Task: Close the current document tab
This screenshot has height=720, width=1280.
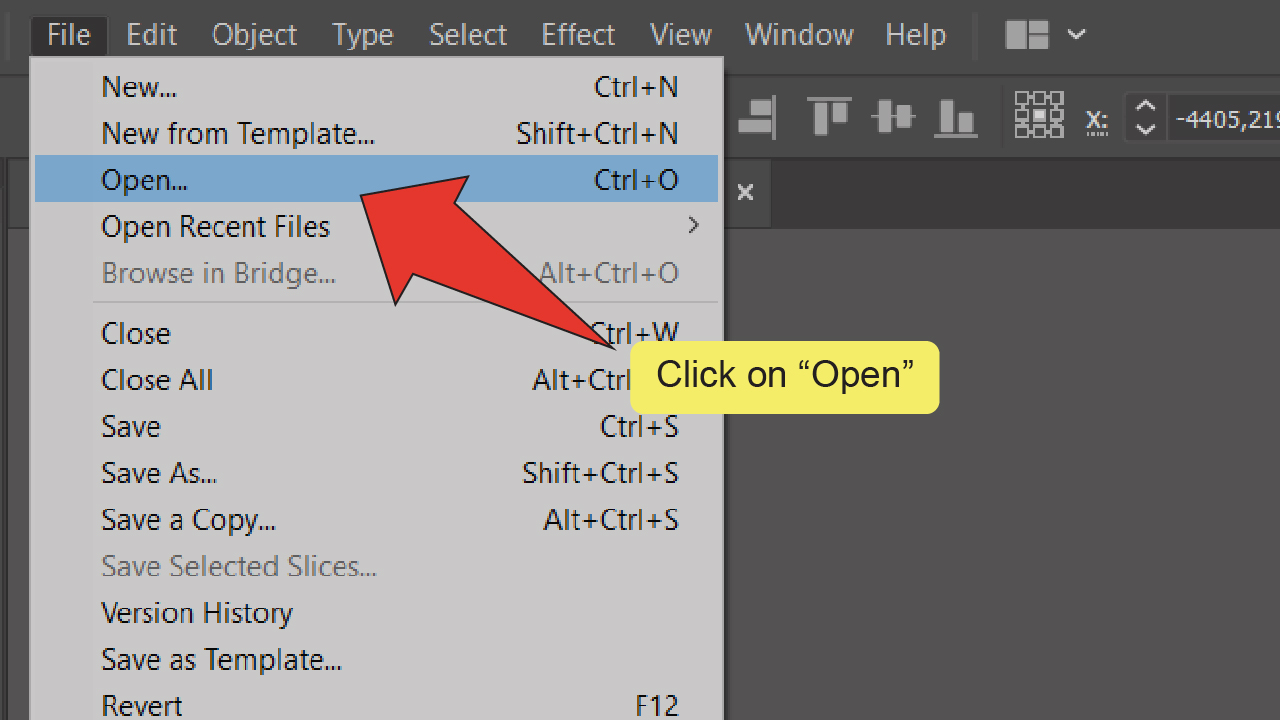Action: 745,193
